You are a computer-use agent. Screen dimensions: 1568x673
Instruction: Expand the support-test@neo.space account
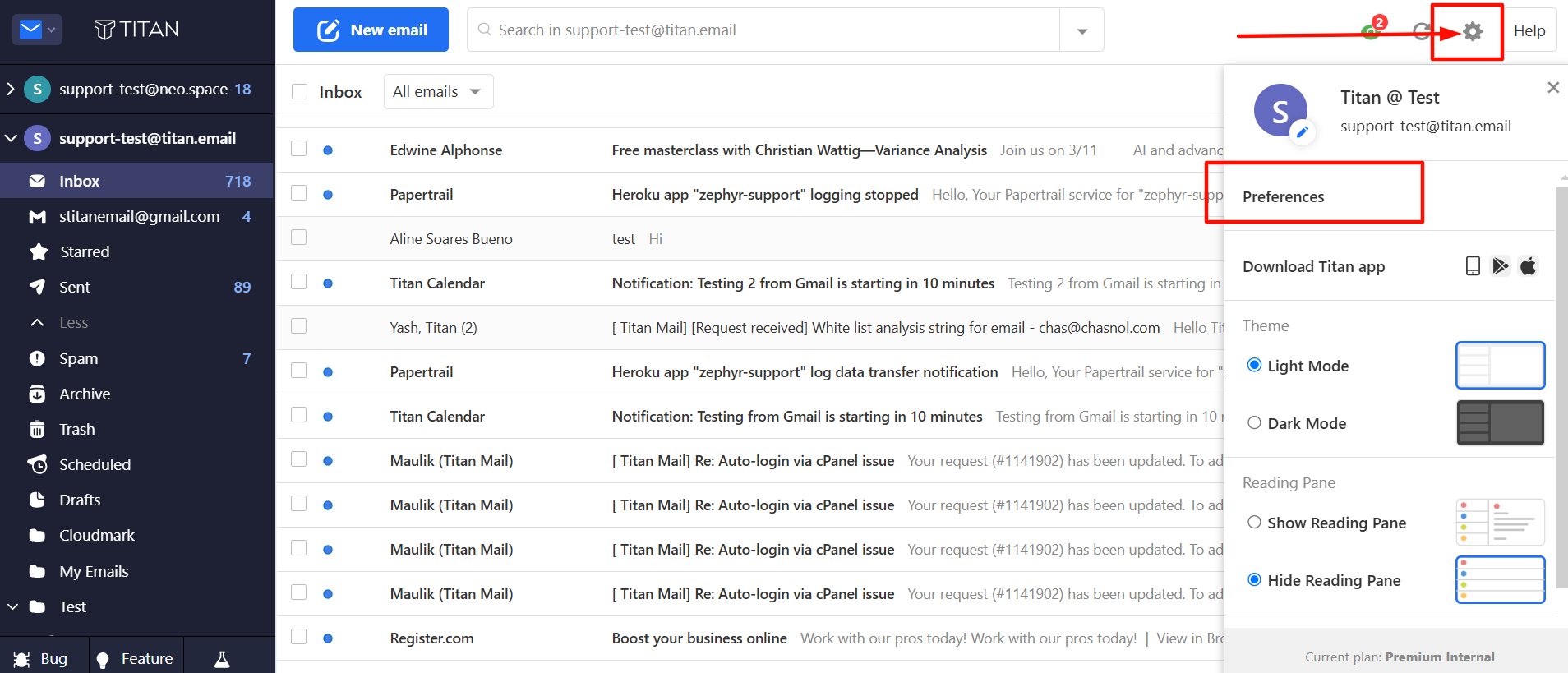click(11, 89)
